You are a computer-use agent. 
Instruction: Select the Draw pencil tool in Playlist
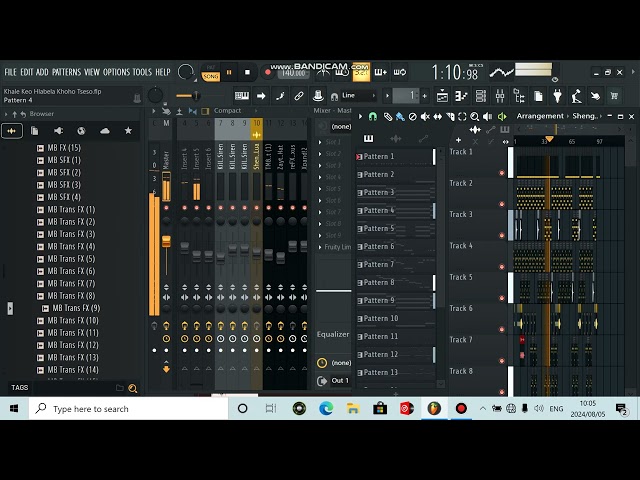[x=387, y=117]
